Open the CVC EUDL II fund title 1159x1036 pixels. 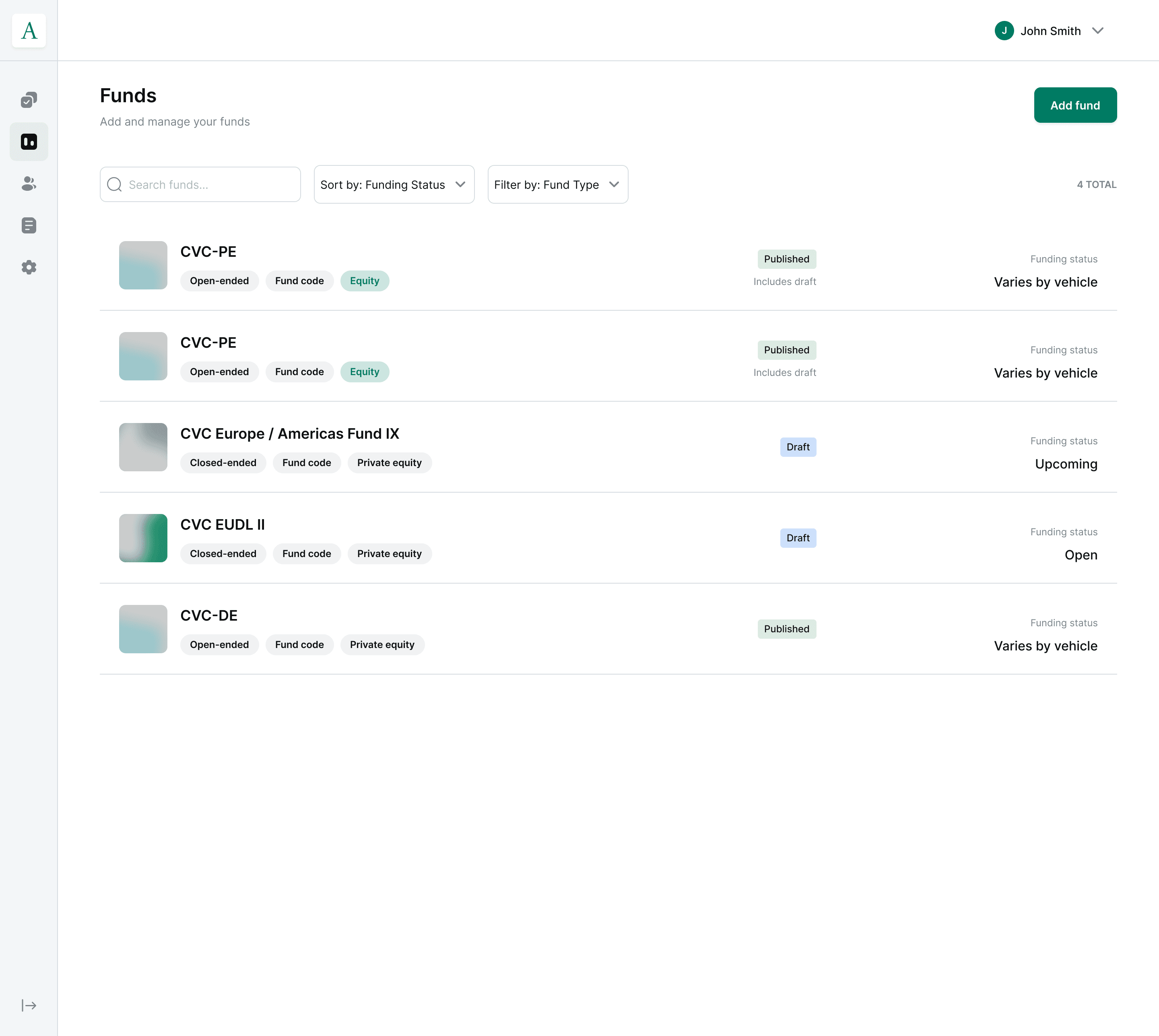pos(223,525)
